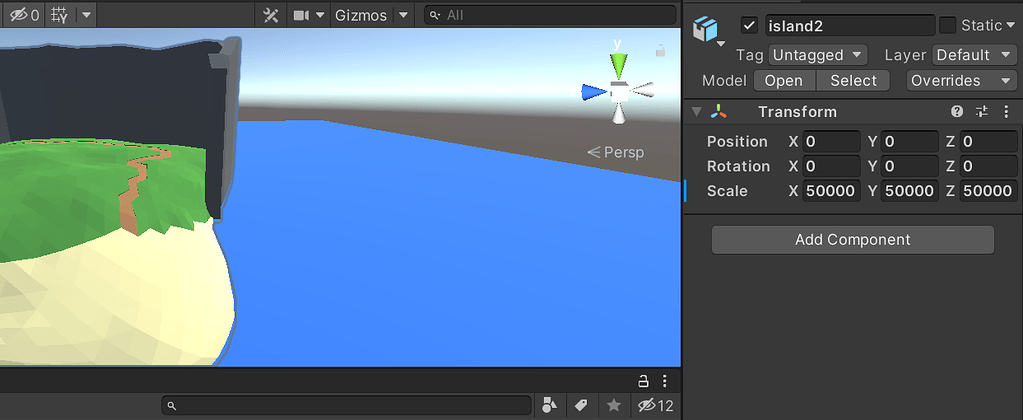The image size is (1023, 420).
Task: Click the Scale X field showing 50000
Action: click(831, 191)
